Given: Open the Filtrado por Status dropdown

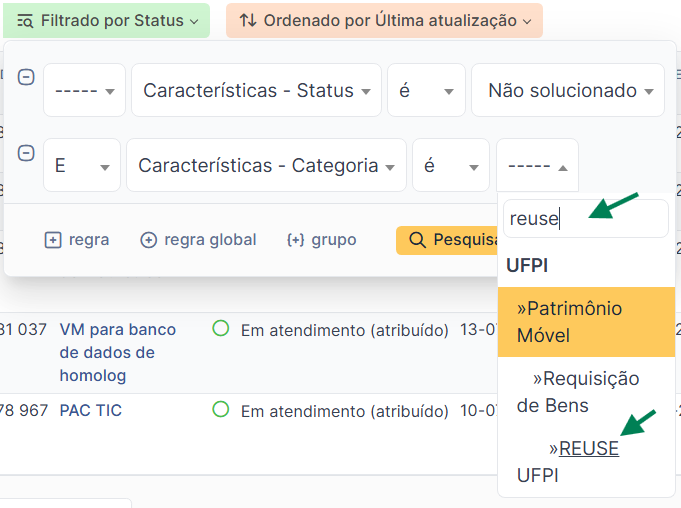Looking at the screenshot, I should tap(106, 21).
